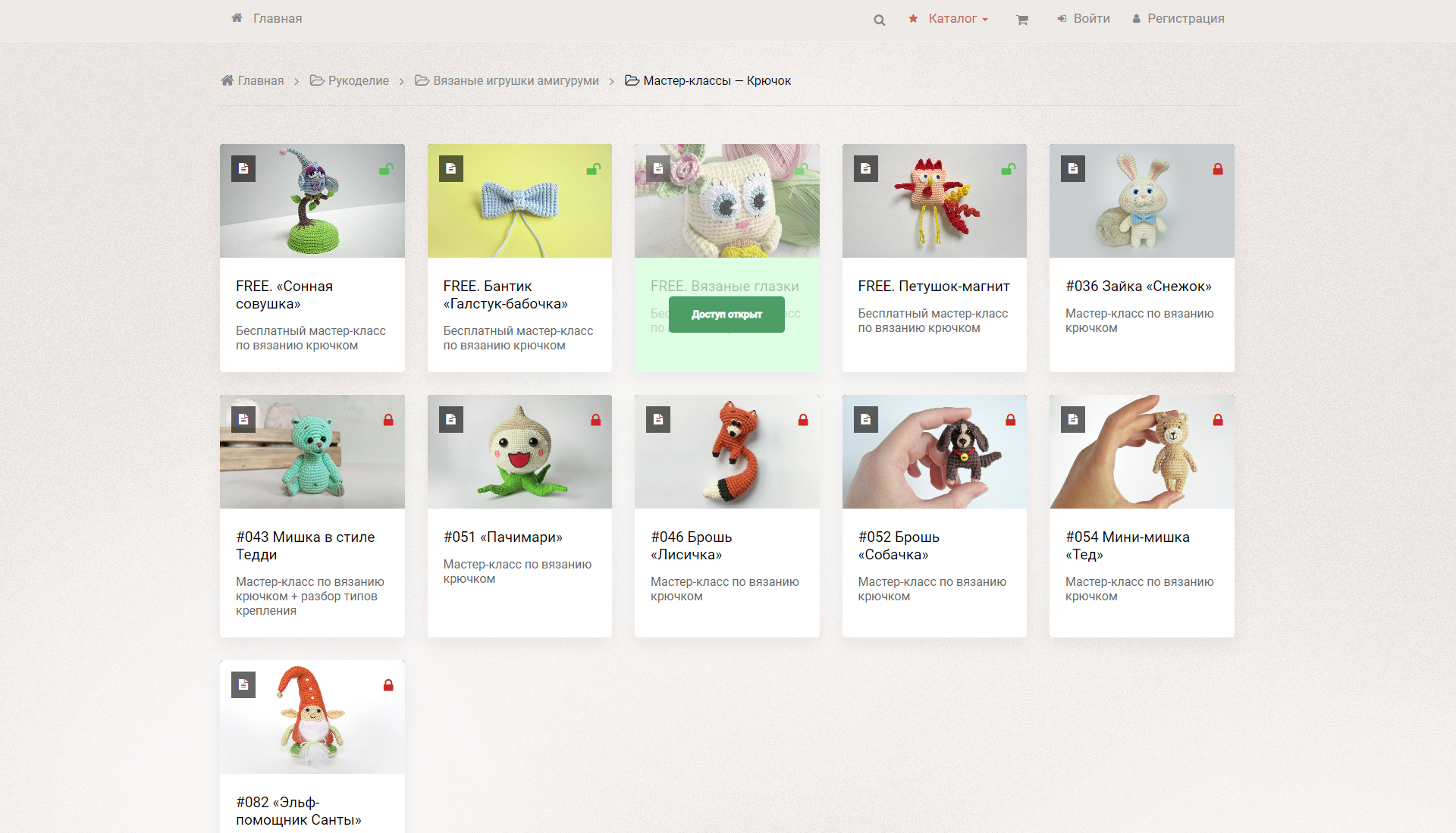This screenshot has width=1456, height=833.
Task: Click title #052 Брошь «Собачка»
Action: tap(899, 546)
